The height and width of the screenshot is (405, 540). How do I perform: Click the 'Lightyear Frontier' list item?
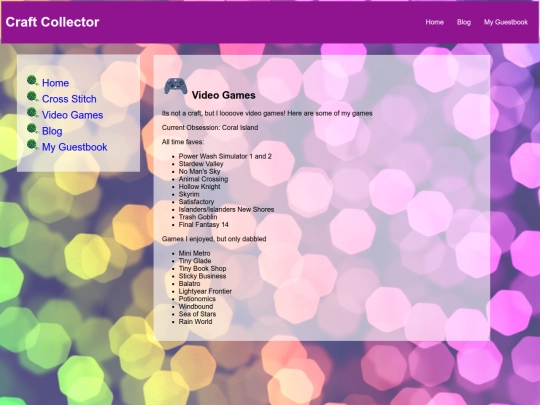point(205,291)
